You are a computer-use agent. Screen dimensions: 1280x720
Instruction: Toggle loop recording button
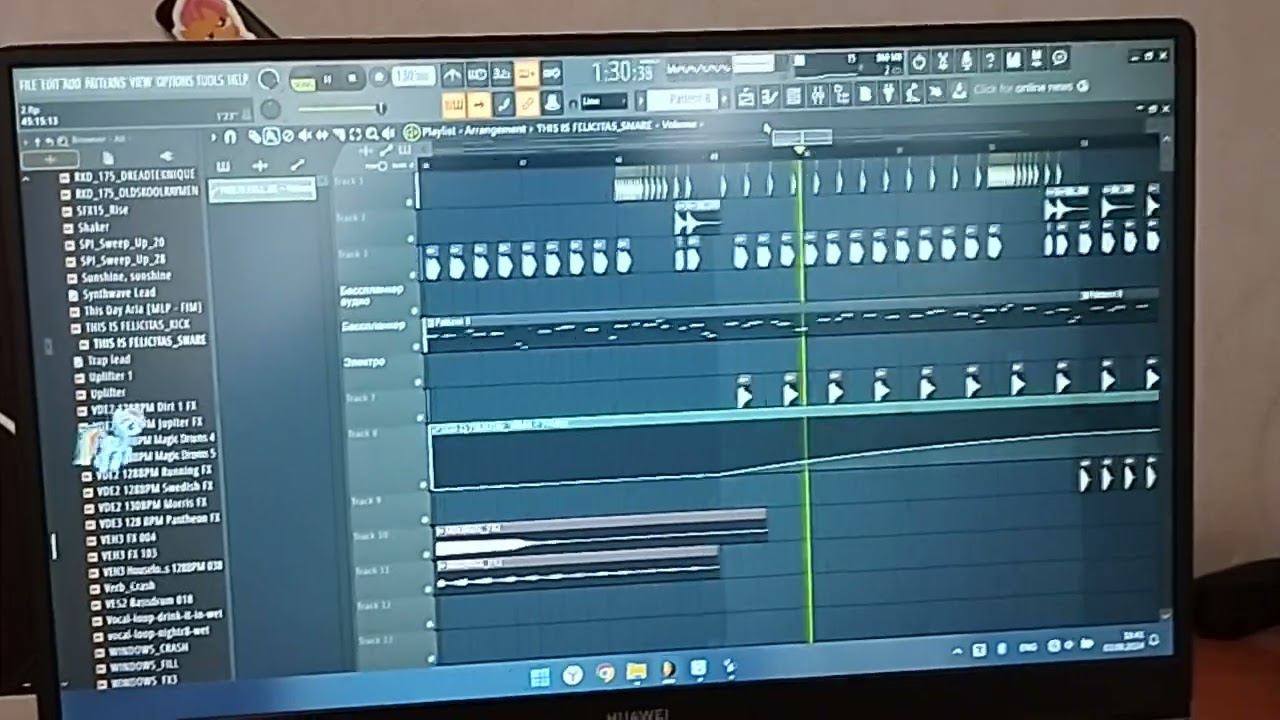551,73
